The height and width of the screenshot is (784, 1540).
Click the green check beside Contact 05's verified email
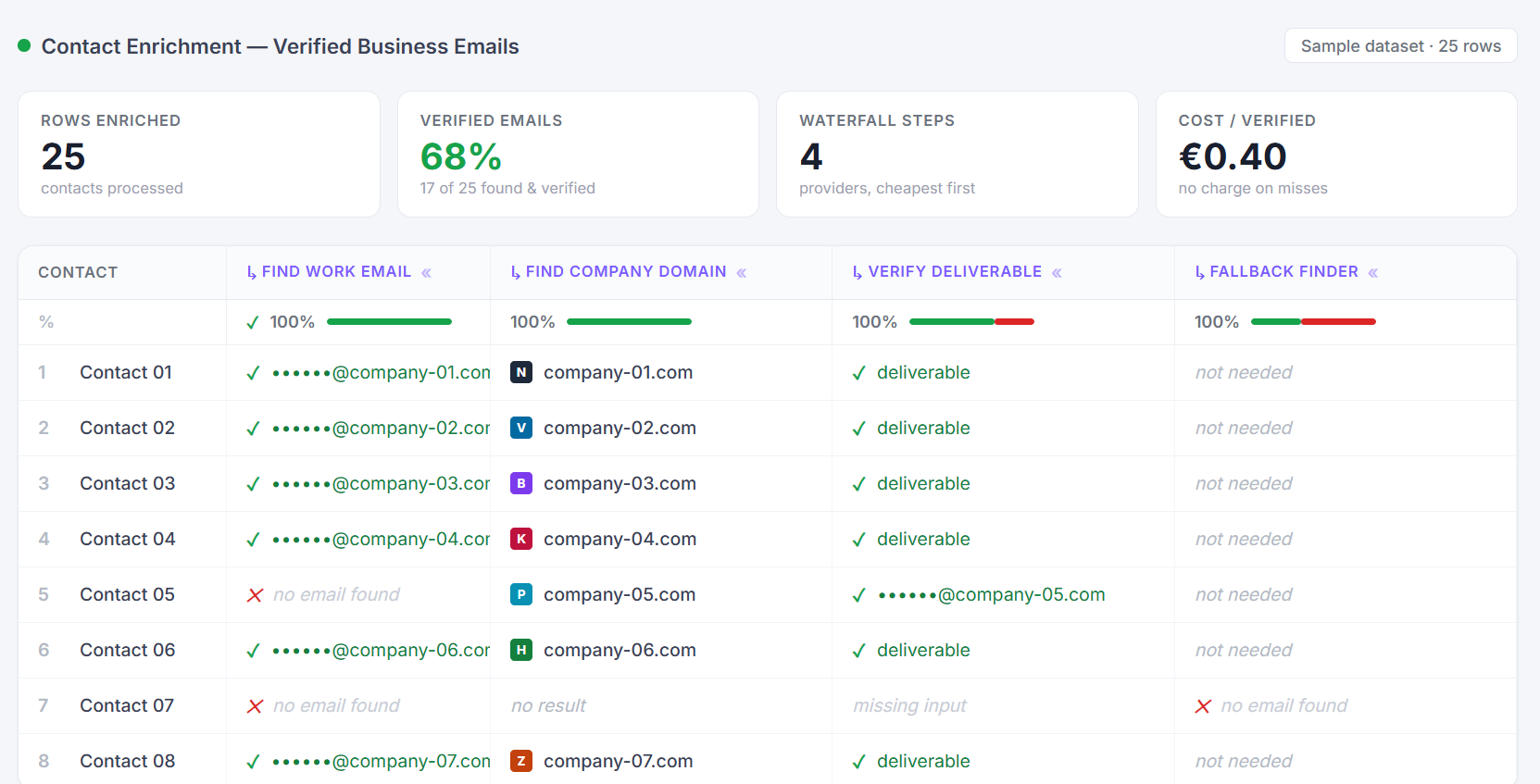click(859, 595)
